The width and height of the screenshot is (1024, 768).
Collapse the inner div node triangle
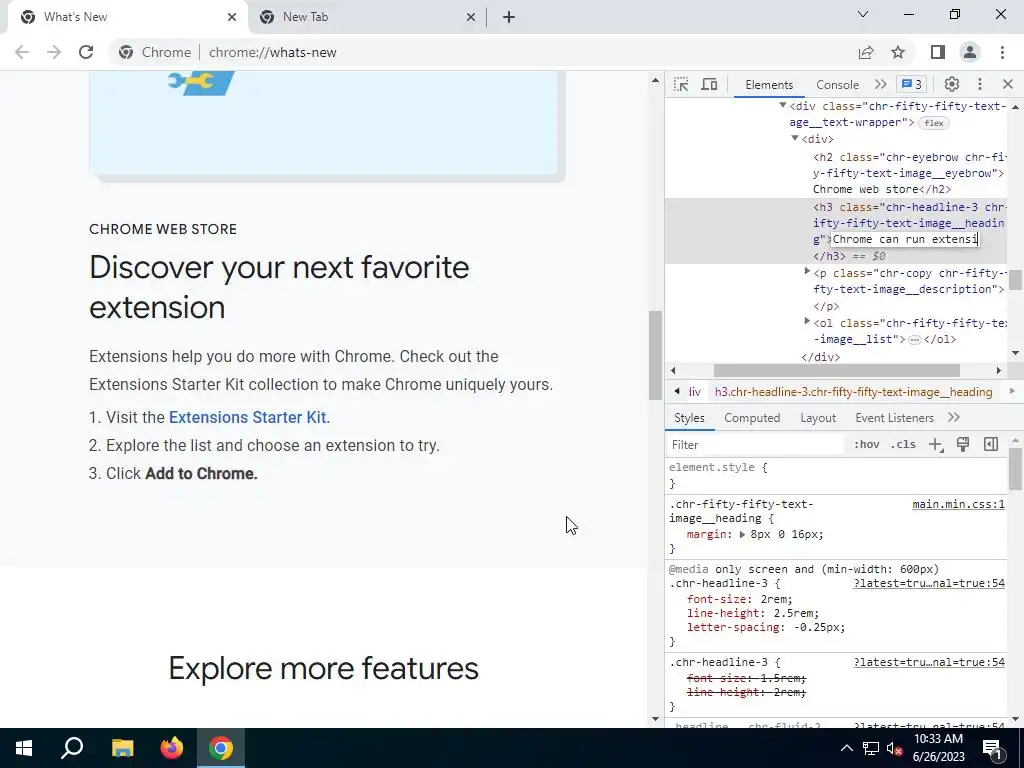(x=795, y=138)
